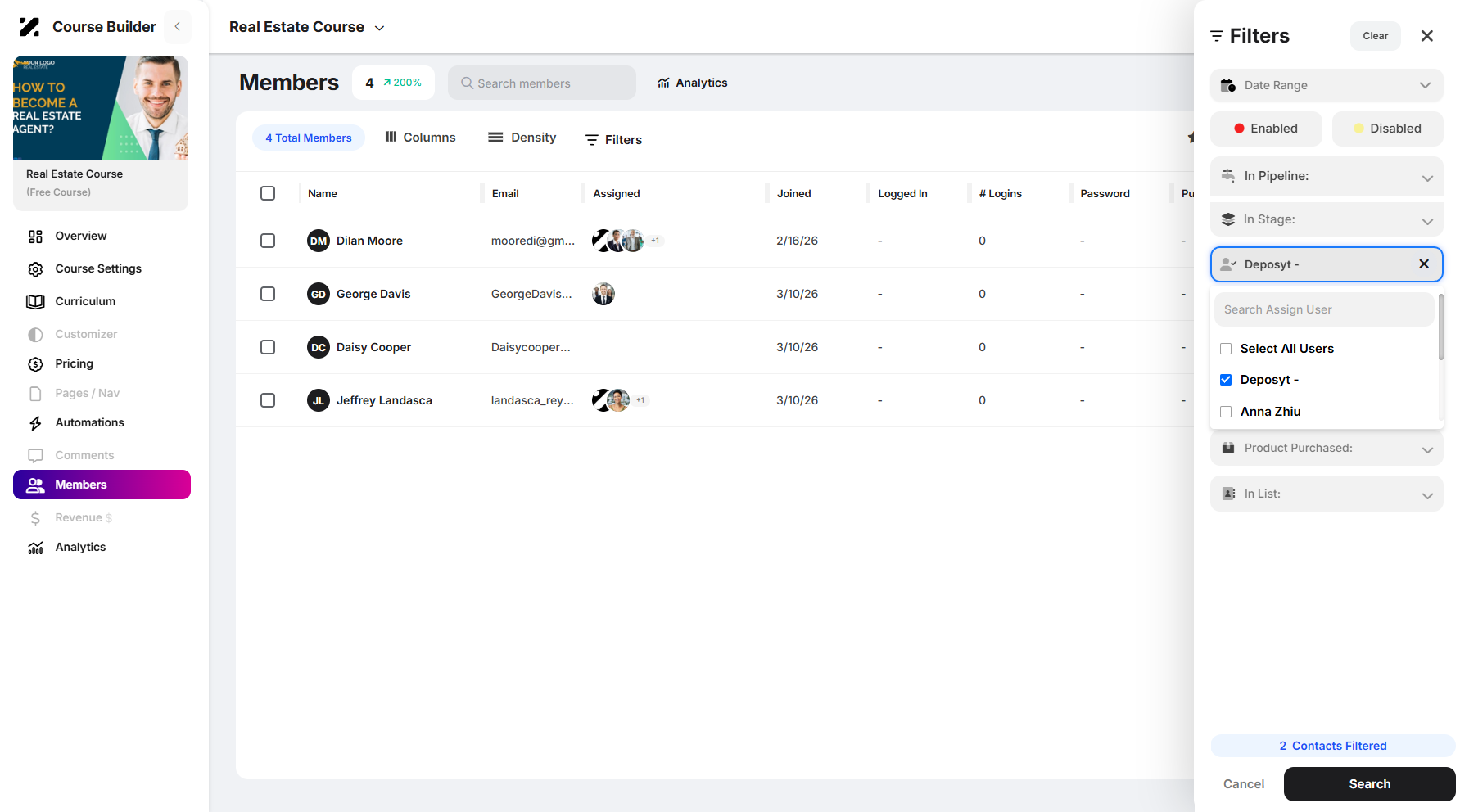Expand the Date Range dropdown

[1327, 85]
